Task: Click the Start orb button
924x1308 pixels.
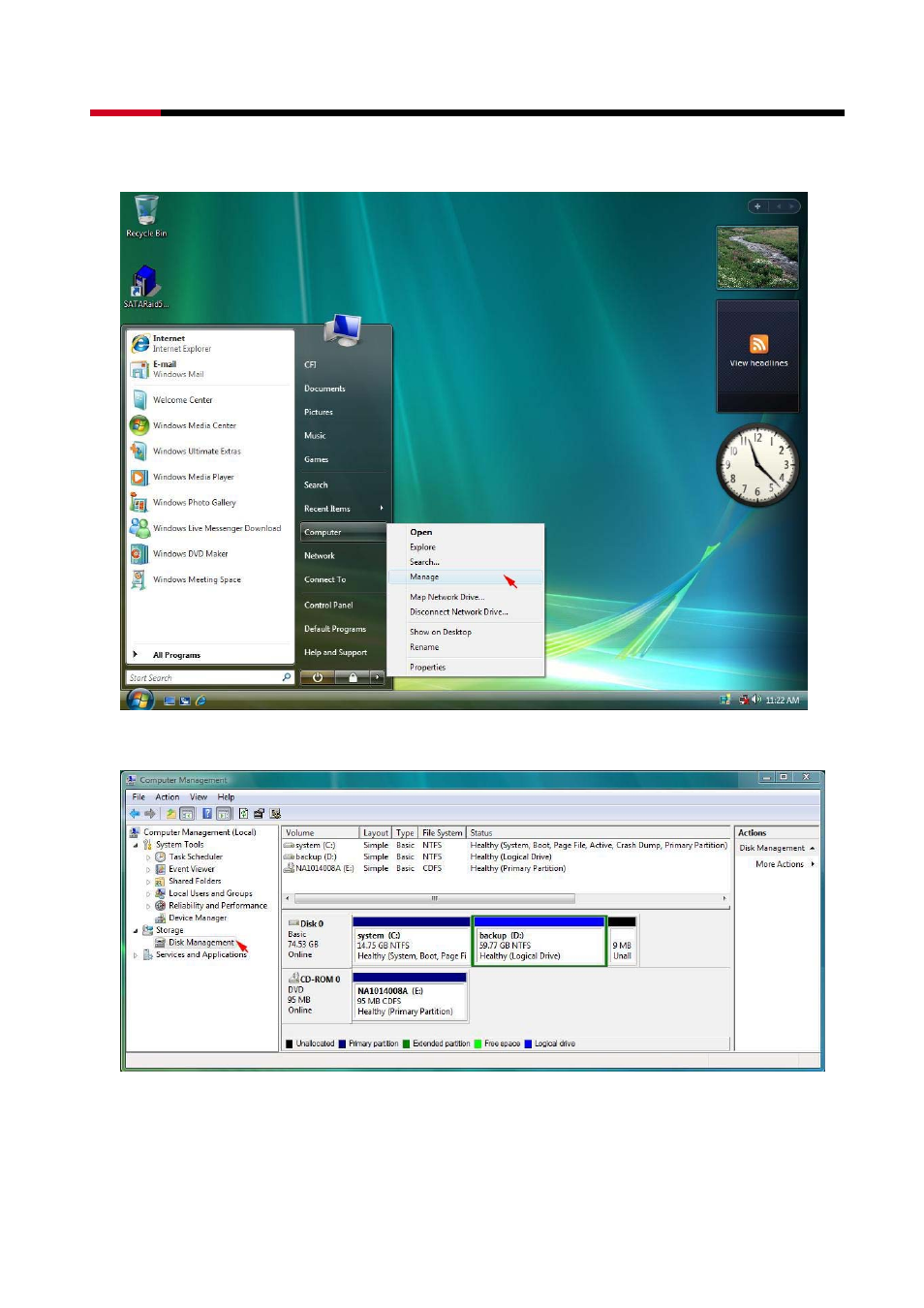Action: 140,699
